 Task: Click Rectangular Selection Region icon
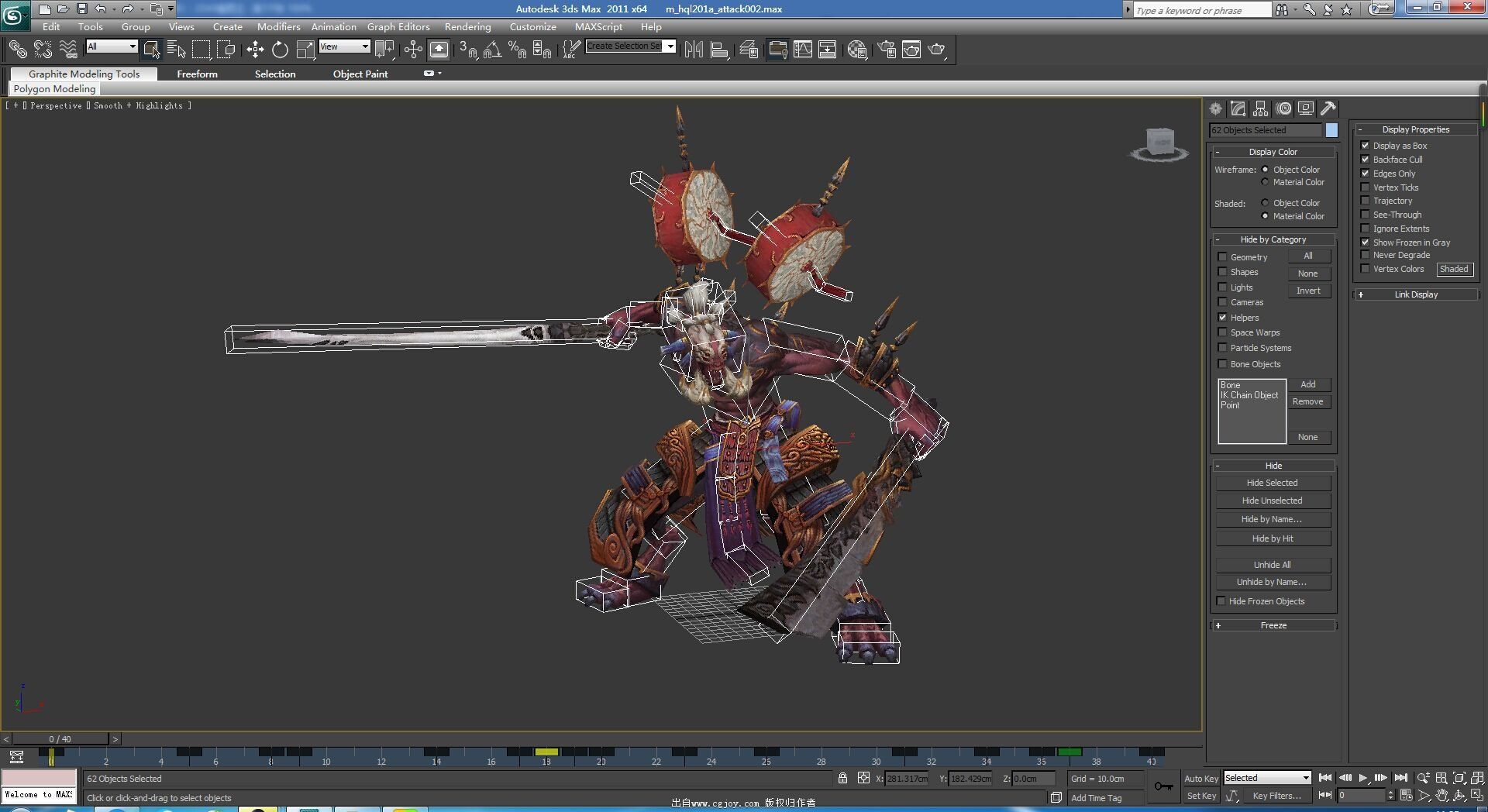(201, 50)
